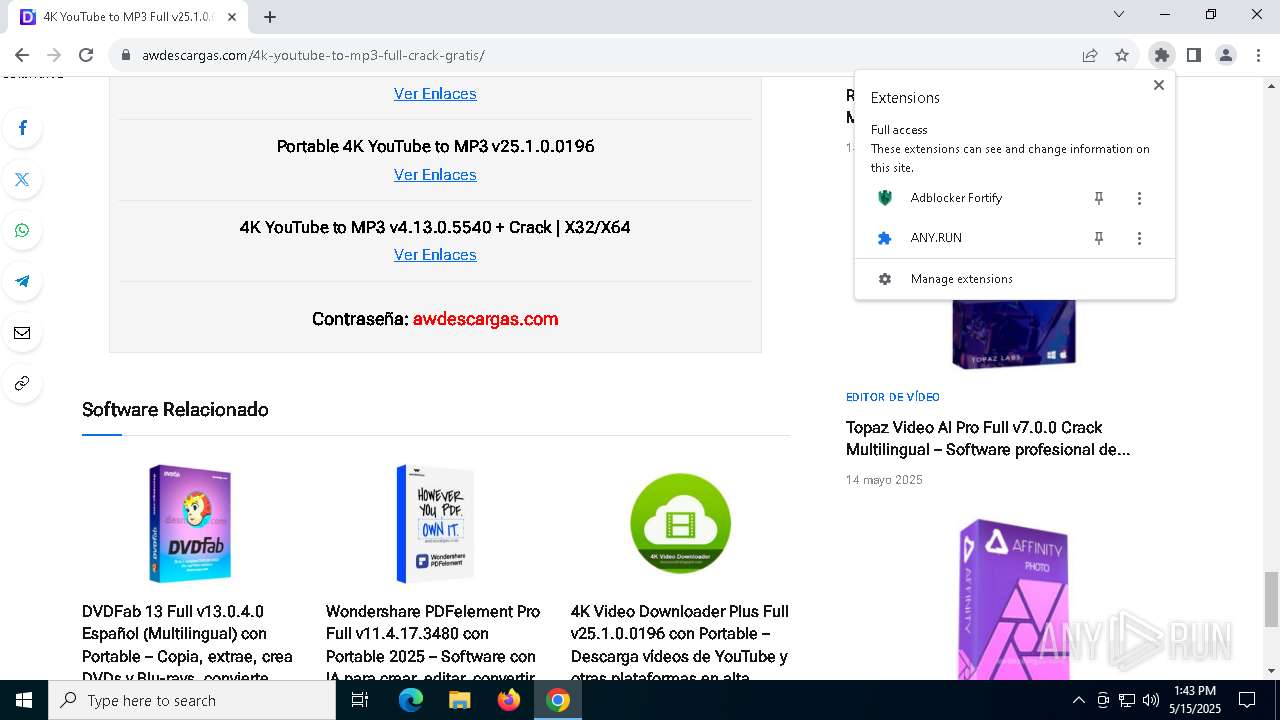Click the ANY.RUN extension puzzle icon
This screenshot has width=1280, height=720.
884,238
